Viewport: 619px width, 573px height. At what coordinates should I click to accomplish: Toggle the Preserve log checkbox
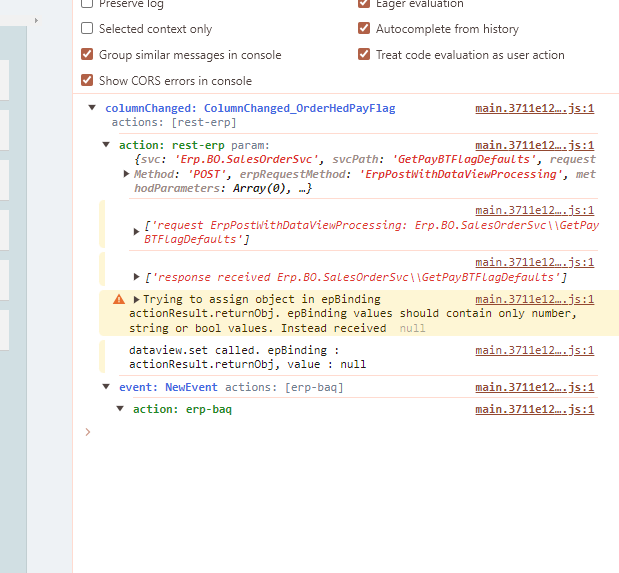coord(87,3)
